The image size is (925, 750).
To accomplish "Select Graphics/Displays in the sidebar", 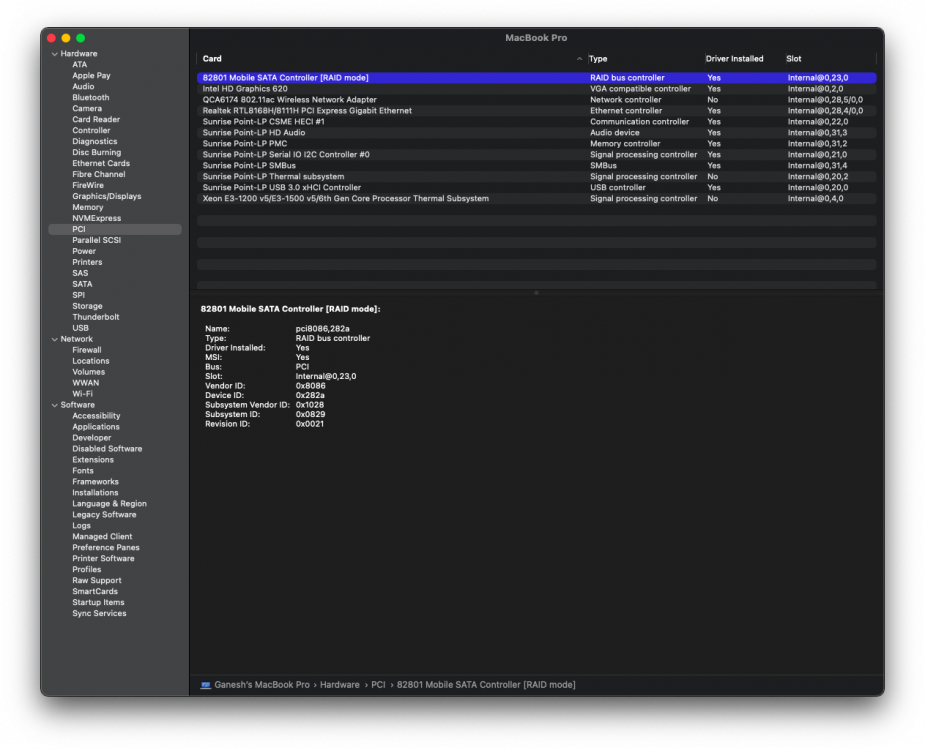I will click(107, 196).
